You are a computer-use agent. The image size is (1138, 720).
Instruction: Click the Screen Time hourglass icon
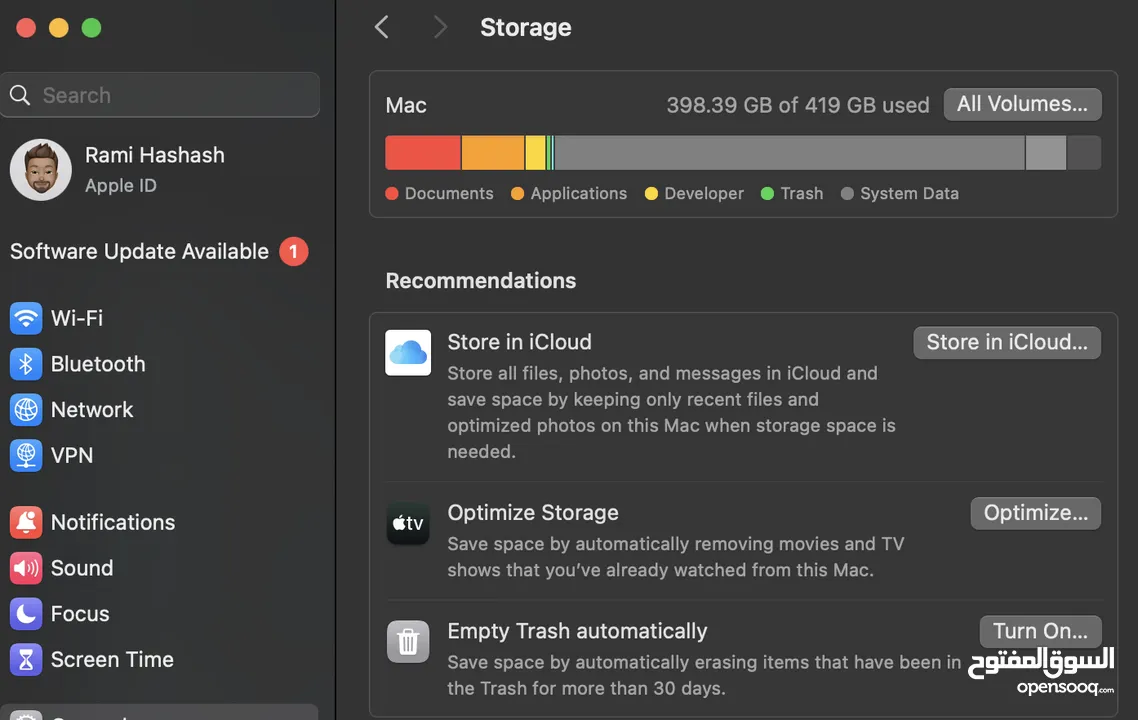[26, 660]
